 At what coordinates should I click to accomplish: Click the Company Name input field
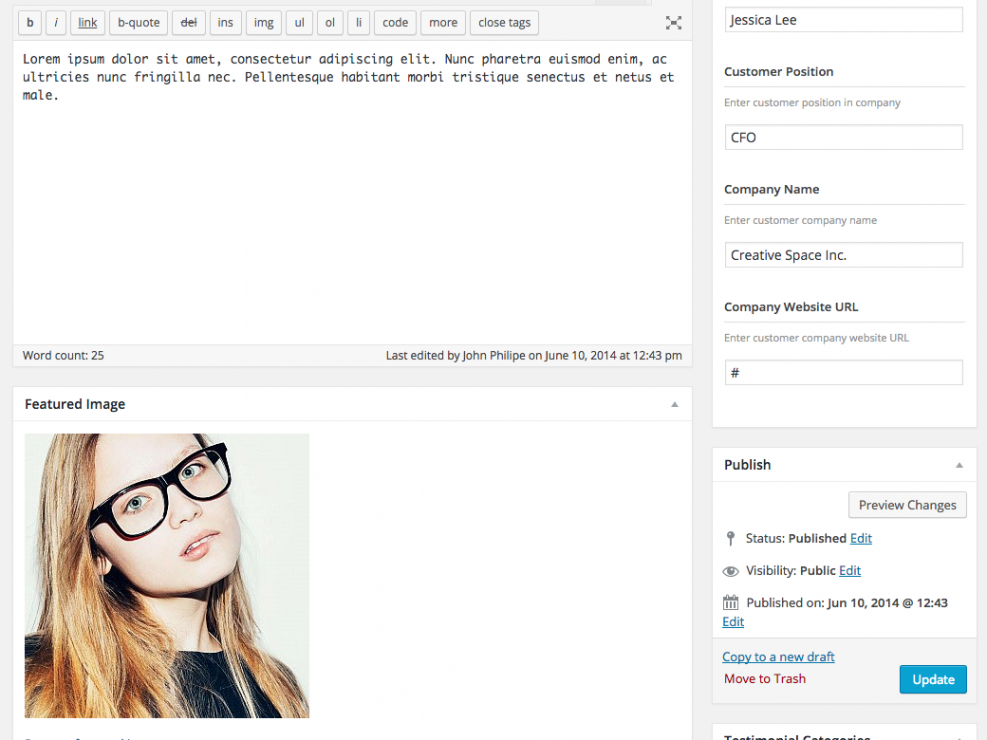pyautogui.click(x=843, y=255)
